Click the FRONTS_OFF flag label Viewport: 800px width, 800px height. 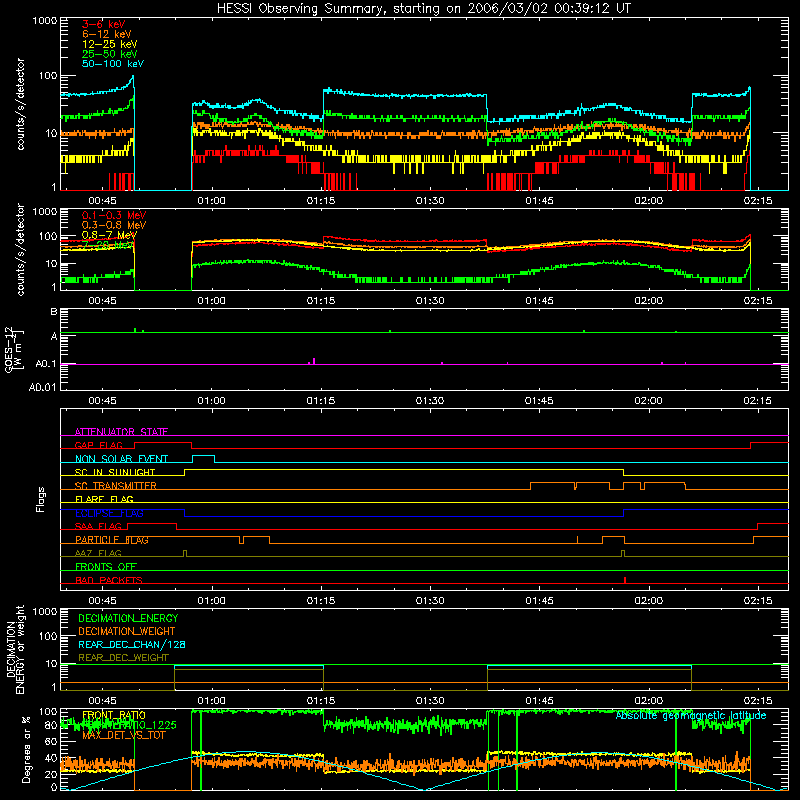click(x=106, y=566)
